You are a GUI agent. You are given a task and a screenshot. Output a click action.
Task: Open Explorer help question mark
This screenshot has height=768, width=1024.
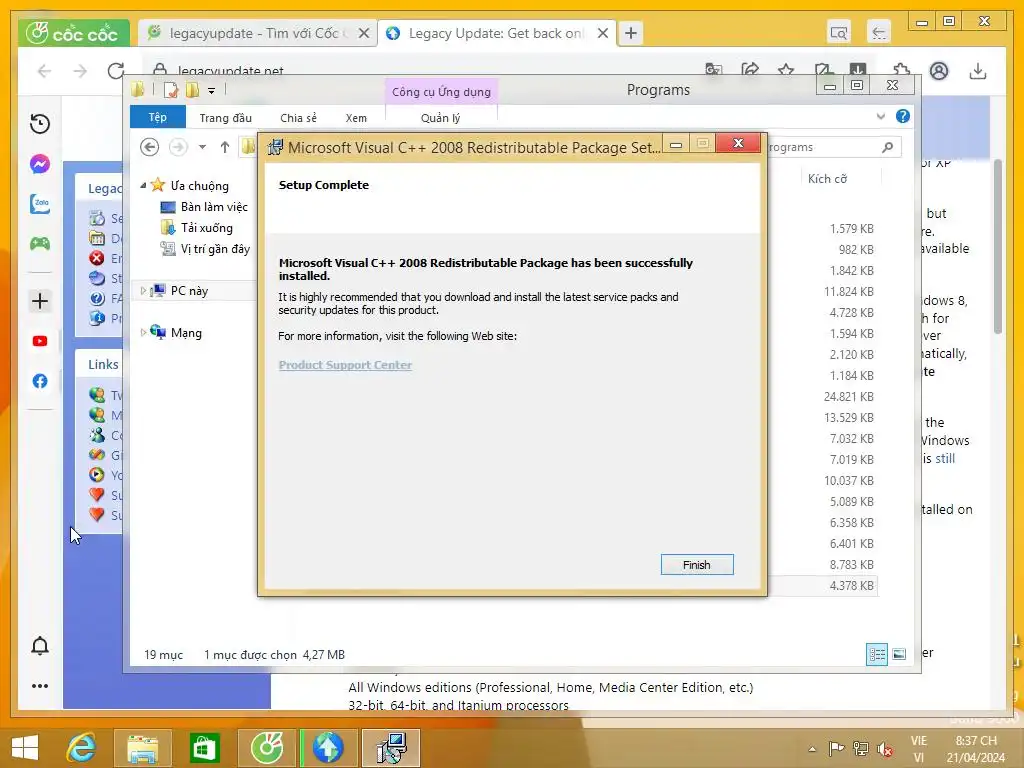click(903, 116)
